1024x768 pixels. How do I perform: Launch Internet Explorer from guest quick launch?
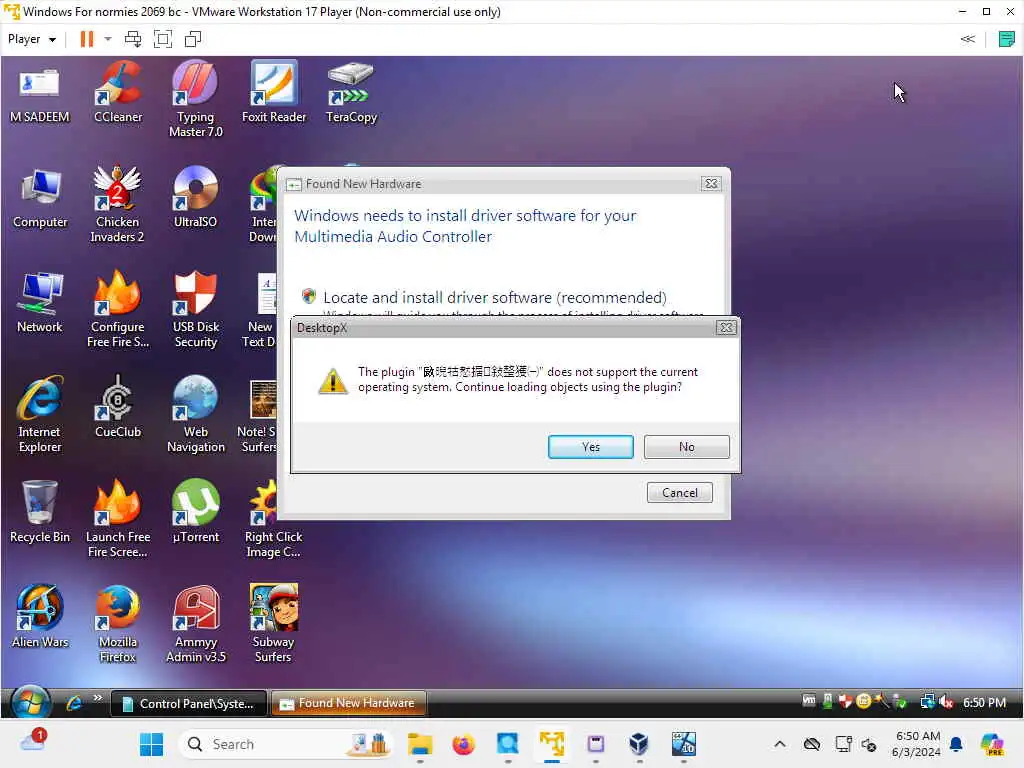coord(74,703)
